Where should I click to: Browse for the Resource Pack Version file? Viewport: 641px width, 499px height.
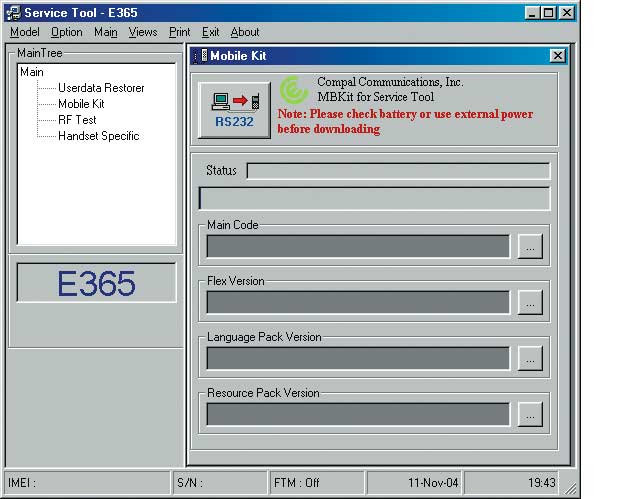pyautogui.click(x=530, y=414)
